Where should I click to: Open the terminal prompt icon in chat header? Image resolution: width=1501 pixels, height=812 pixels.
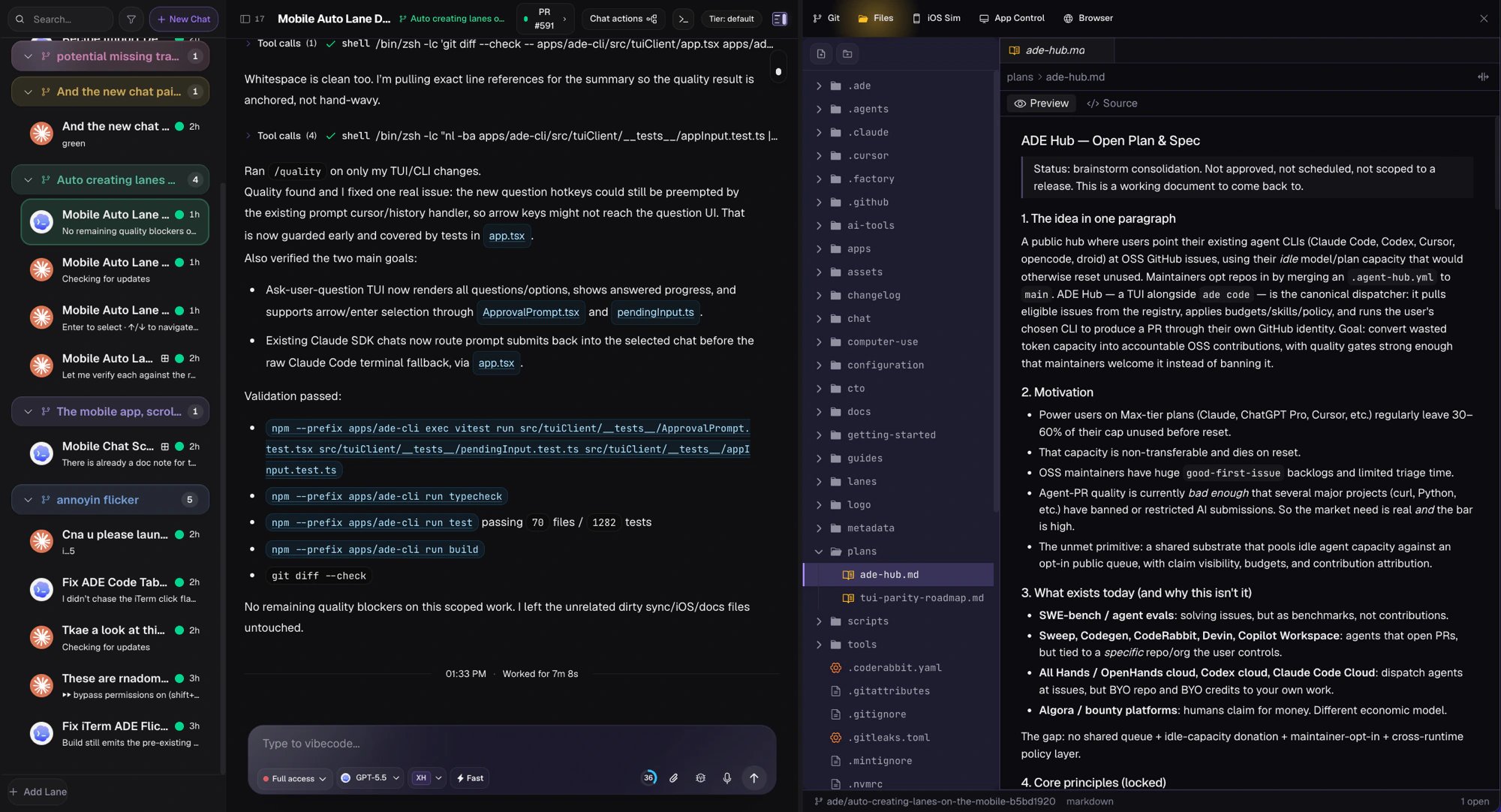point(683,19)
